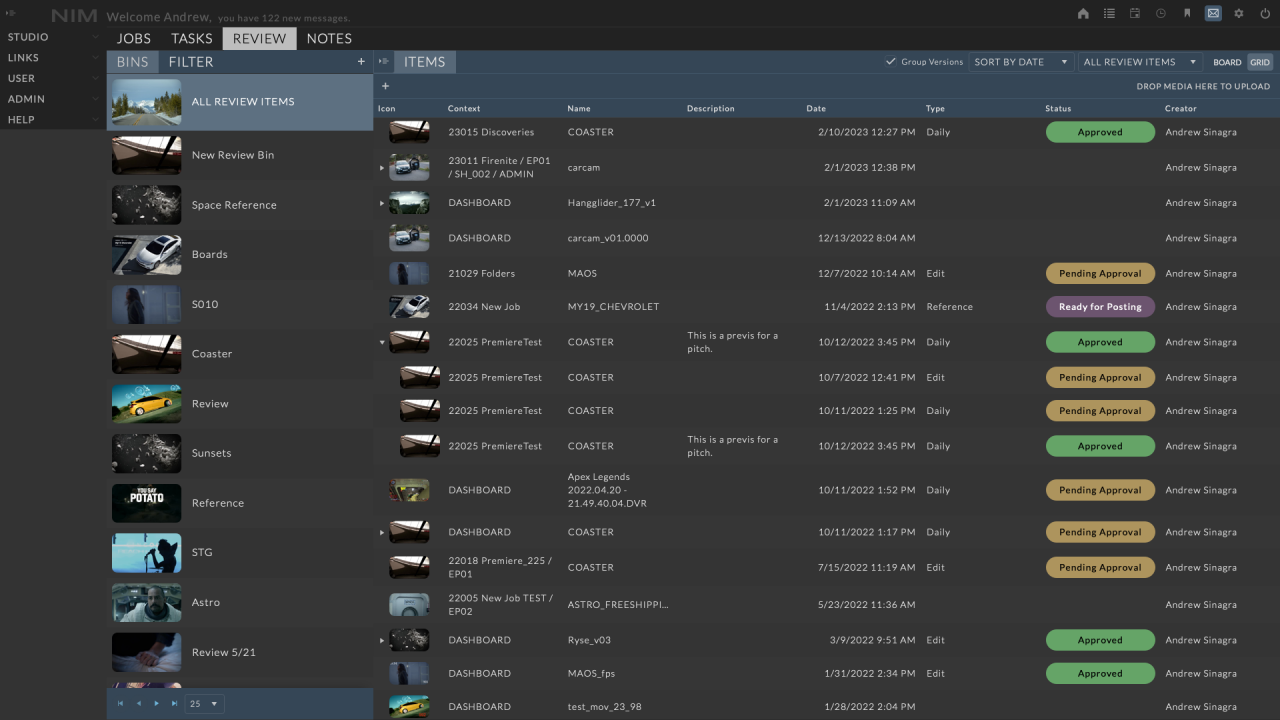This screenshot has width=1280, height=720.
Task: Add new bin with plus icon
Action: 361,62
